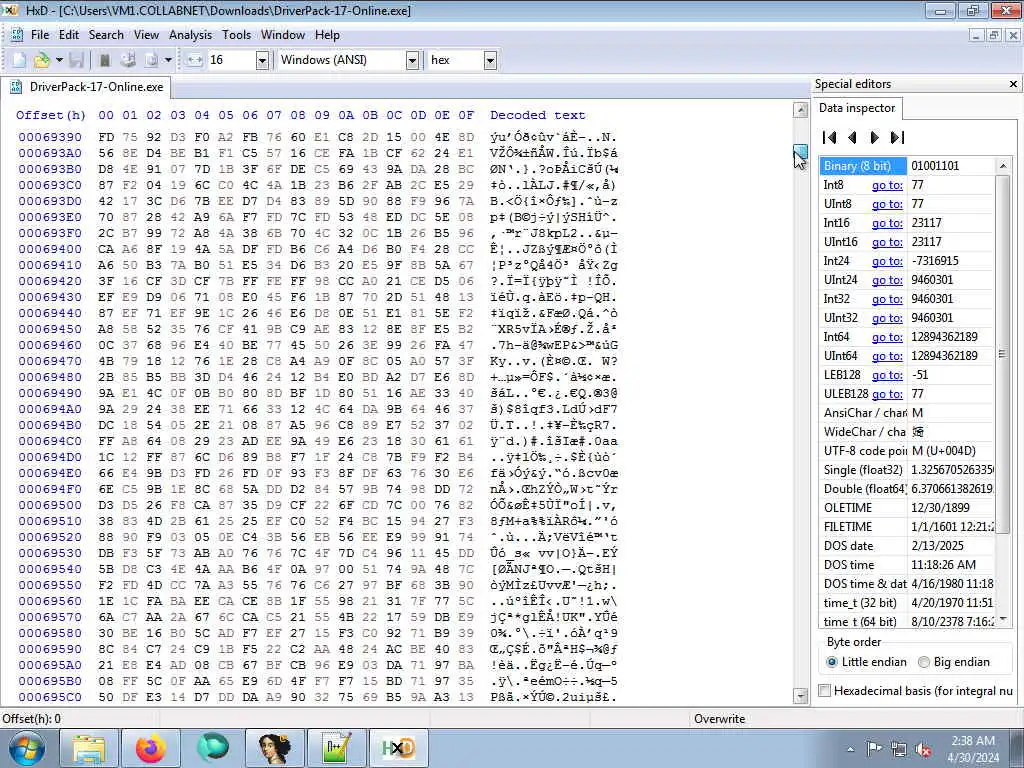
Task: Select Little endian byte order
Action: (866, 662)
